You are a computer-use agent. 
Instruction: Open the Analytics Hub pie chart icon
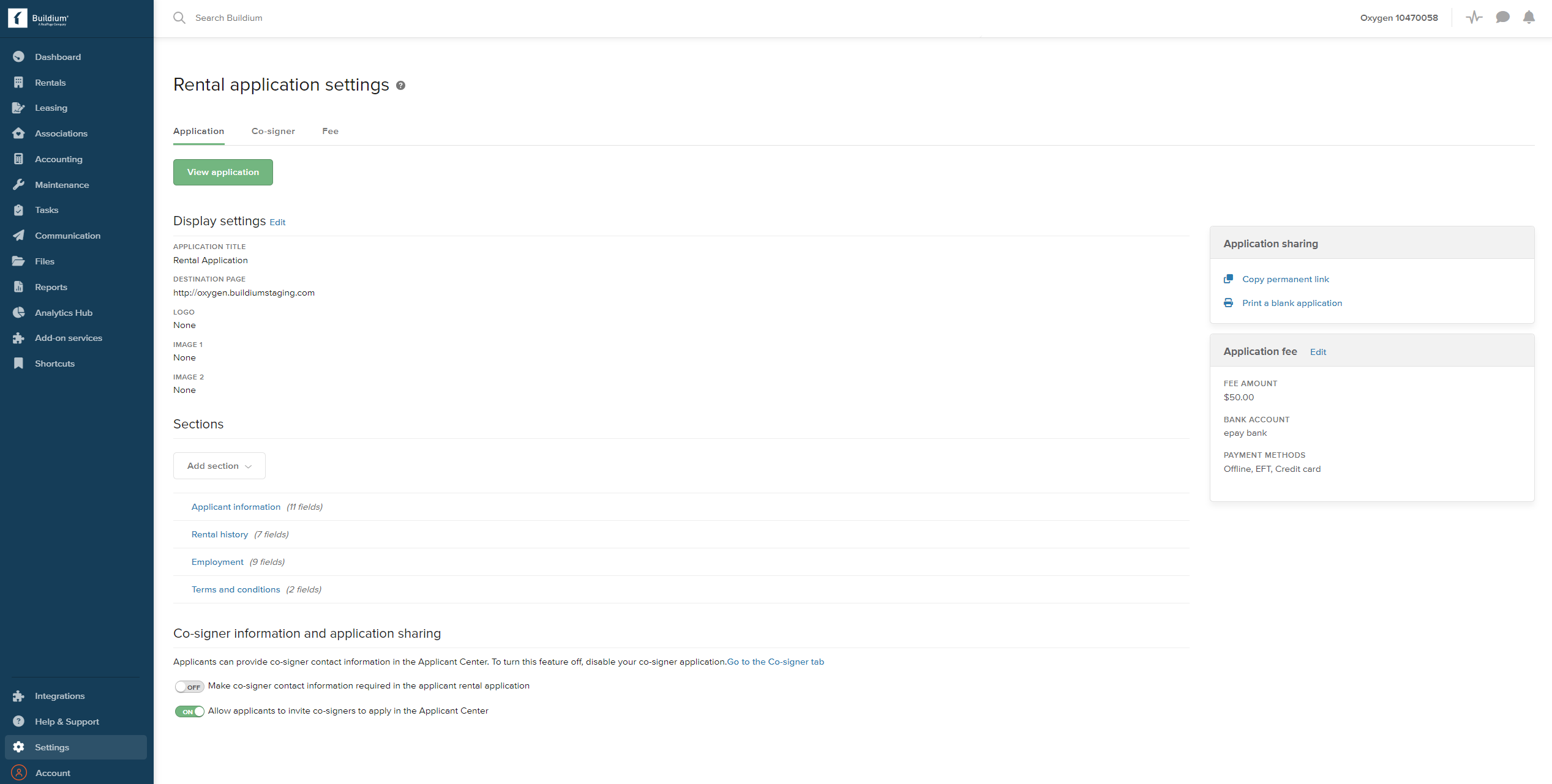(18, 313)
